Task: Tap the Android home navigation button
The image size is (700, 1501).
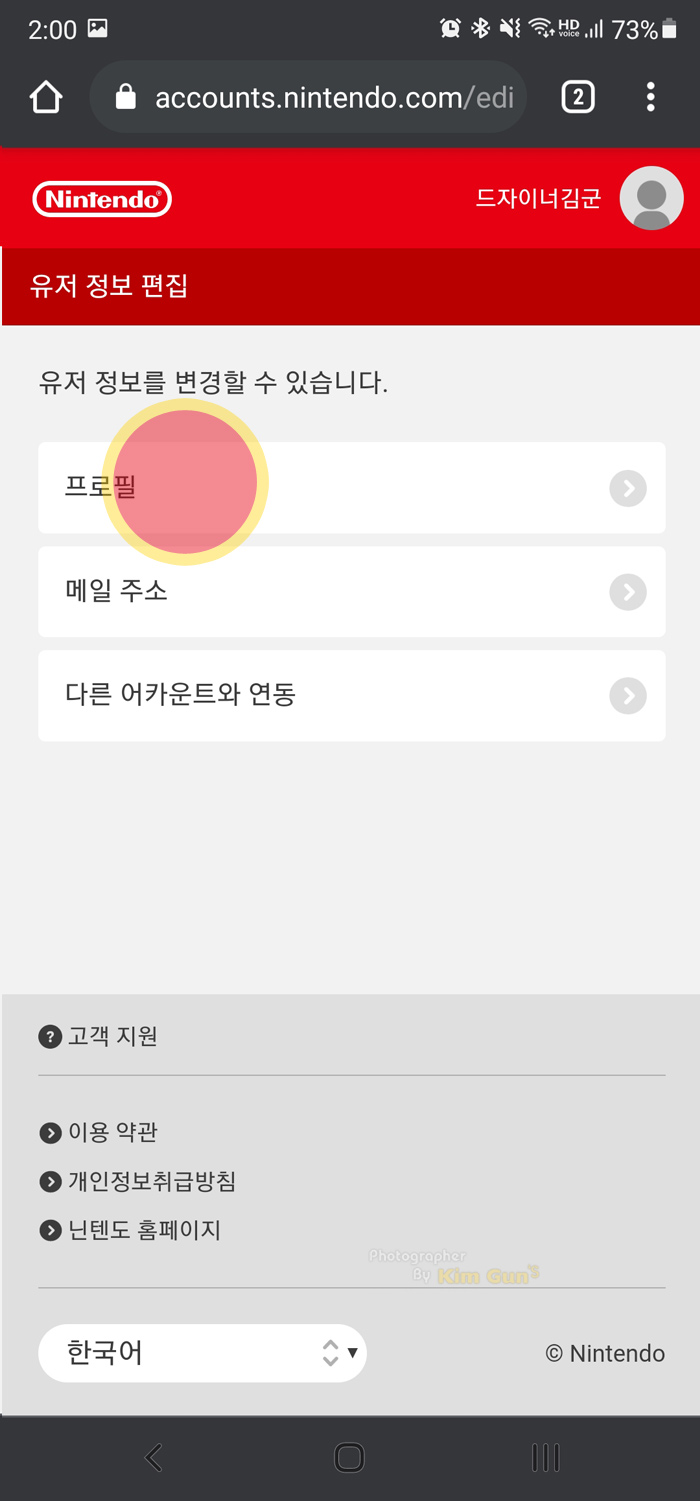Action: [349, 1457]
